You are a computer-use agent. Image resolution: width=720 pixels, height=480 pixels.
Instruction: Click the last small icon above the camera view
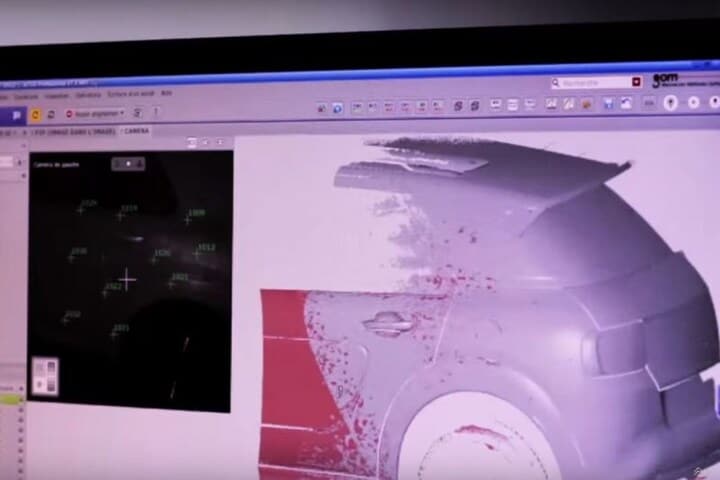(x=220, y=142)
